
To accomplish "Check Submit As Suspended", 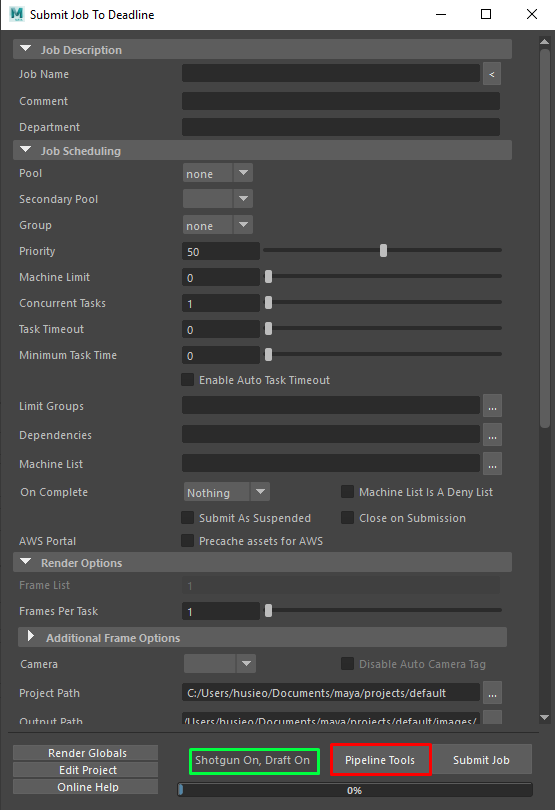I will [188, 518].
